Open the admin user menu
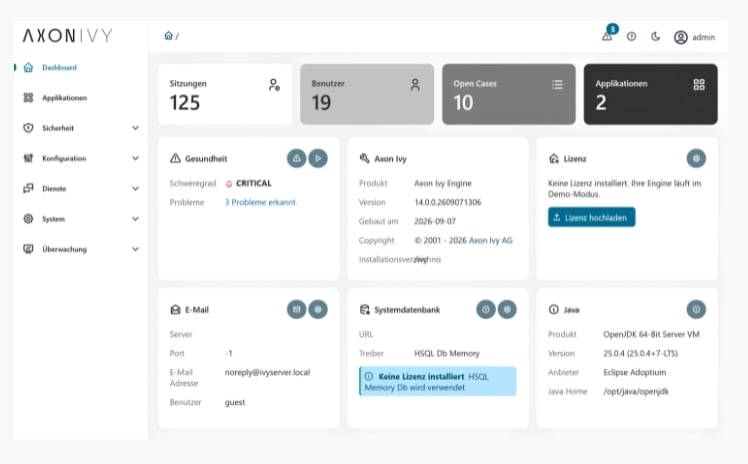Viewport: 748px width, 464px height. 695,37
